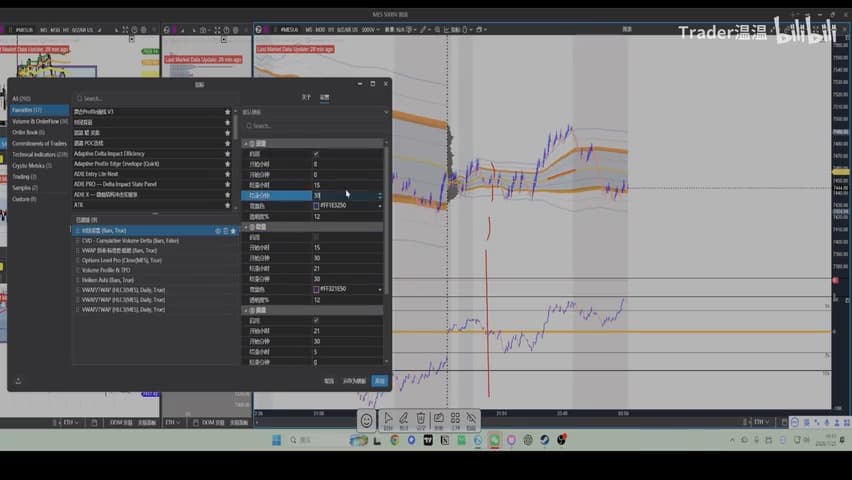Switch to the underlined settings tab in dialog header

point(324,97)
